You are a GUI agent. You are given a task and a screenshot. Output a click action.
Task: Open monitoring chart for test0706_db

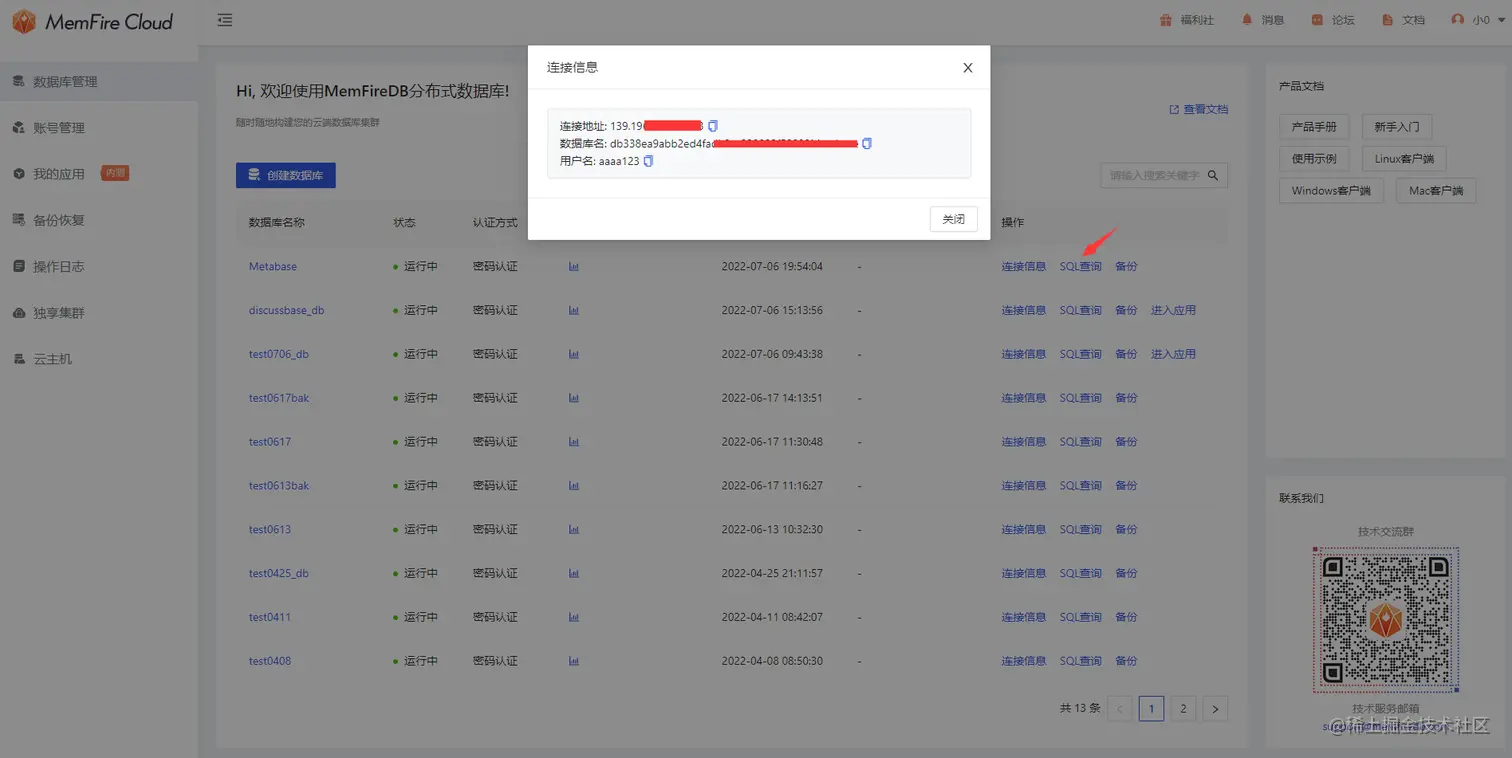click(574, 355)
